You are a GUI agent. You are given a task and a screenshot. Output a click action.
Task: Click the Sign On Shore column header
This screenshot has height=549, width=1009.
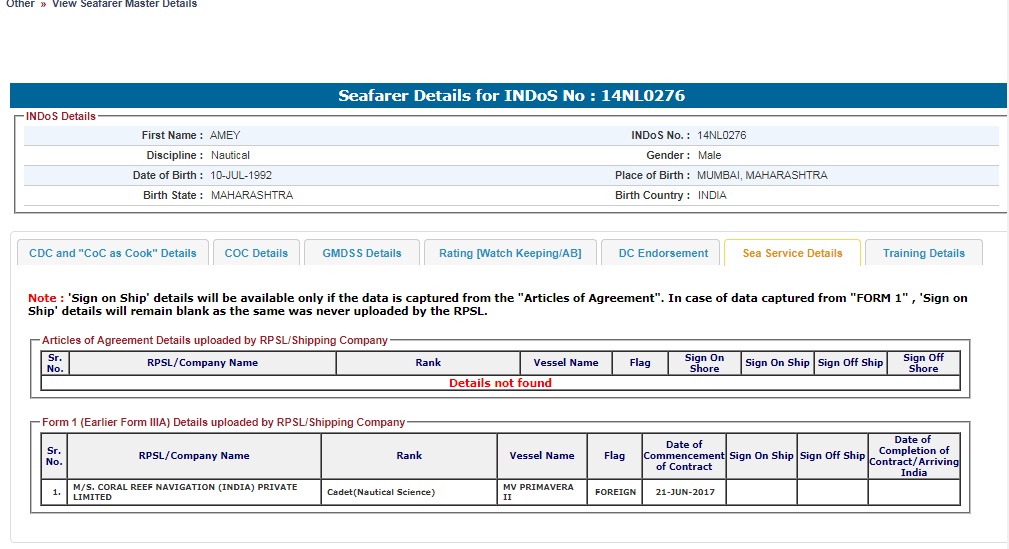704,363
